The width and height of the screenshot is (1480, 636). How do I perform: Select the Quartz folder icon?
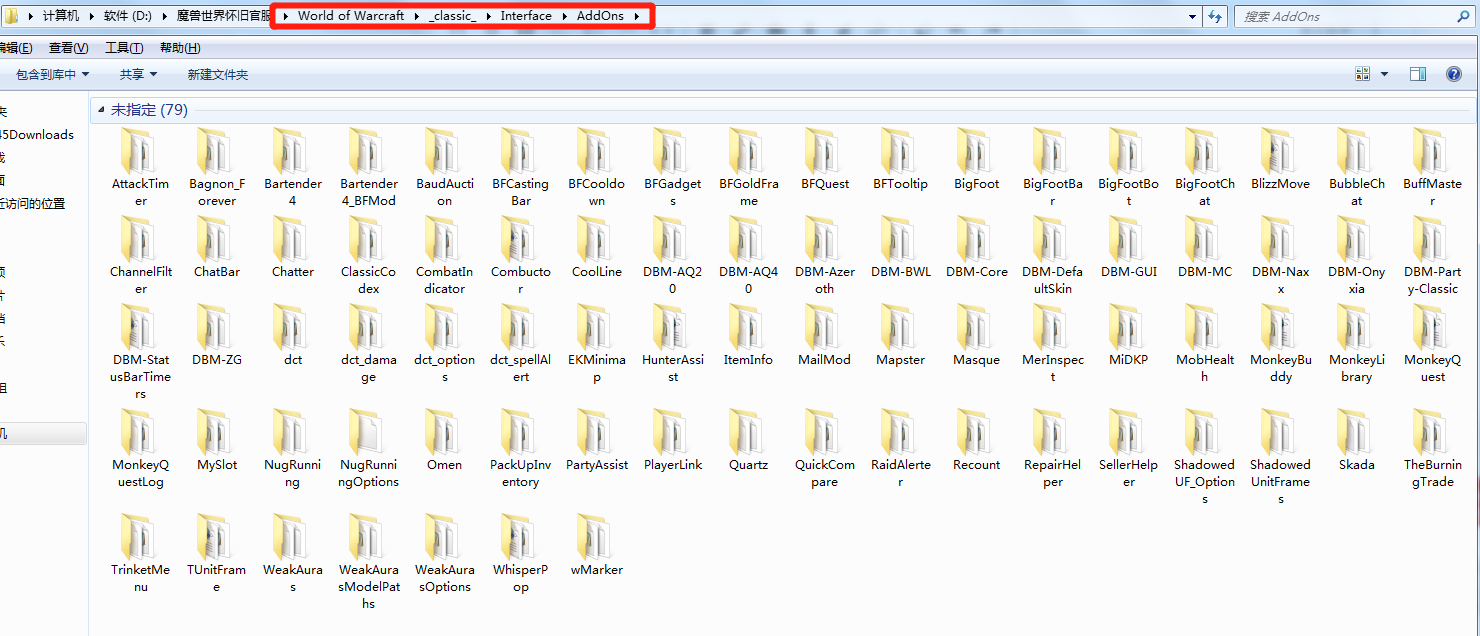748,431
